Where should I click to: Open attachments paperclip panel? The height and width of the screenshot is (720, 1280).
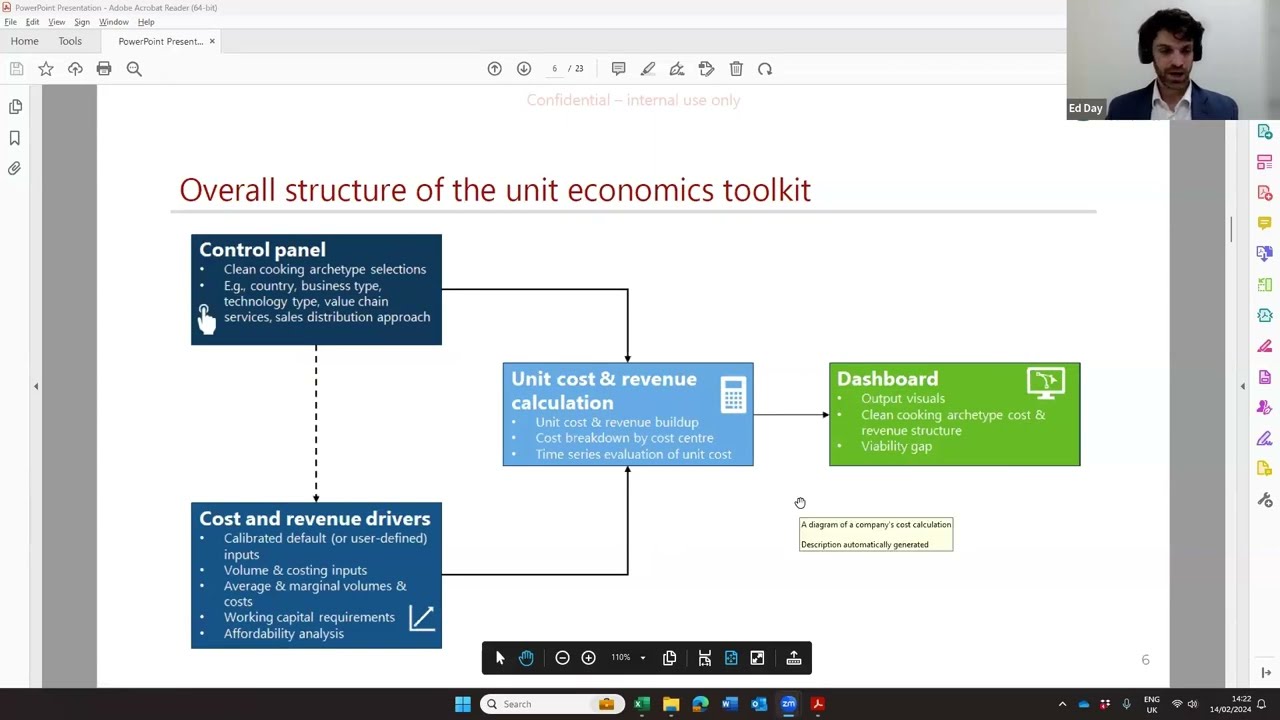tap(15, 168)
